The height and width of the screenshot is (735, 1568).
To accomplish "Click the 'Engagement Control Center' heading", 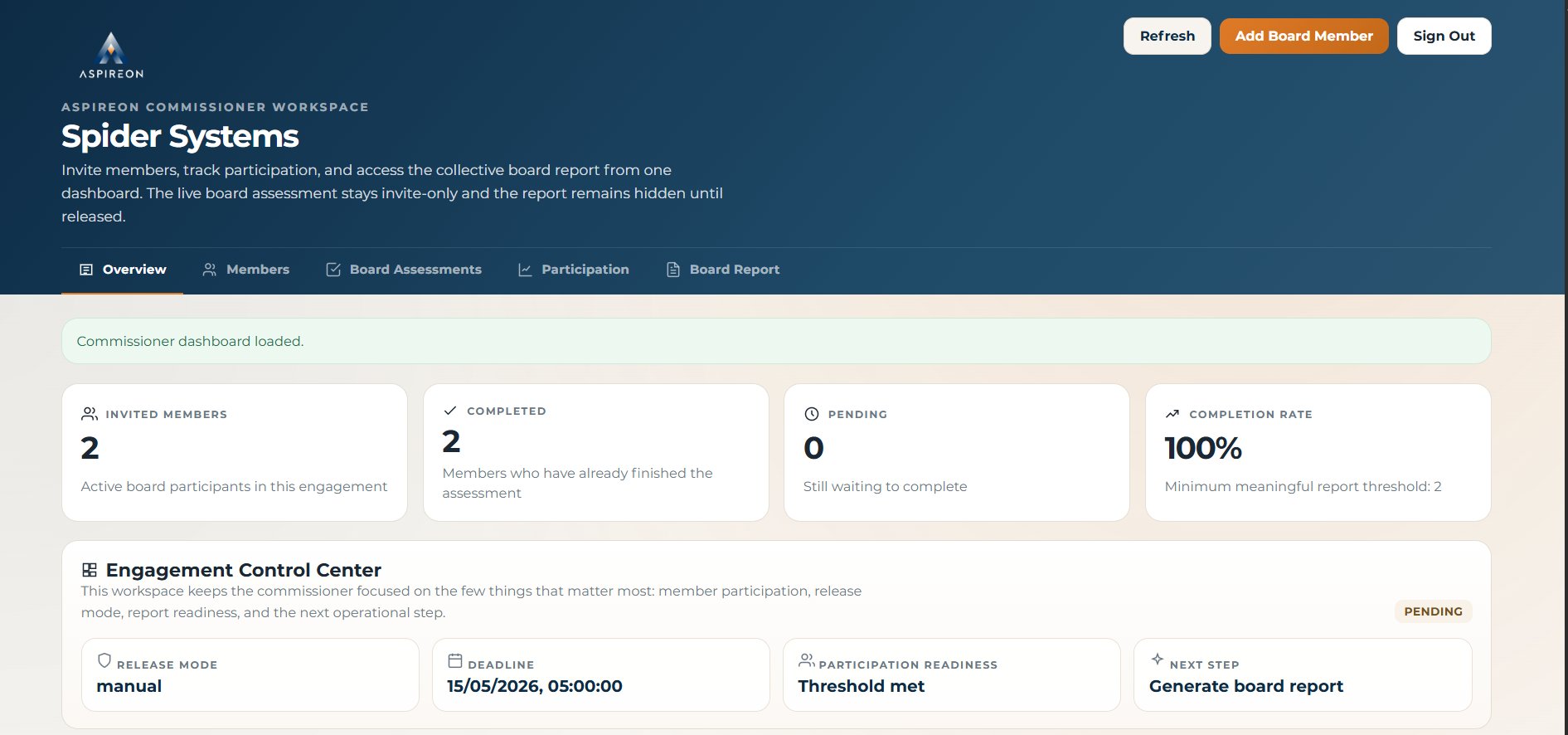I will coord(244,570).
